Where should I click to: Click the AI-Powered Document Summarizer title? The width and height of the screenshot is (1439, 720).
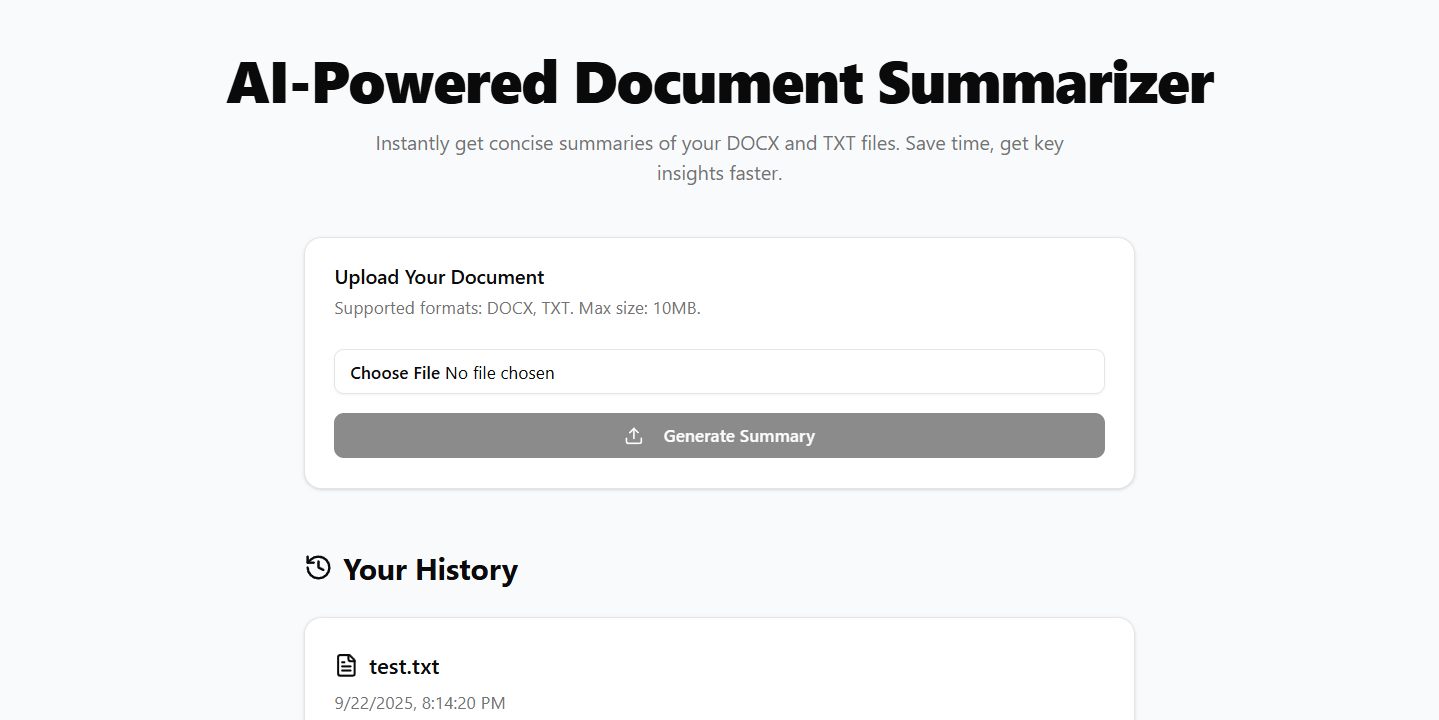tap(719, 84)
